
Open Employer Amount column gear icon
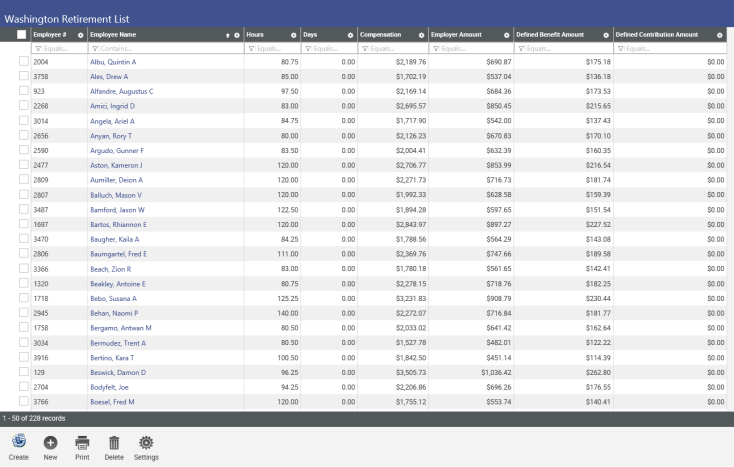pyautogui.click(x=507, y=35)
